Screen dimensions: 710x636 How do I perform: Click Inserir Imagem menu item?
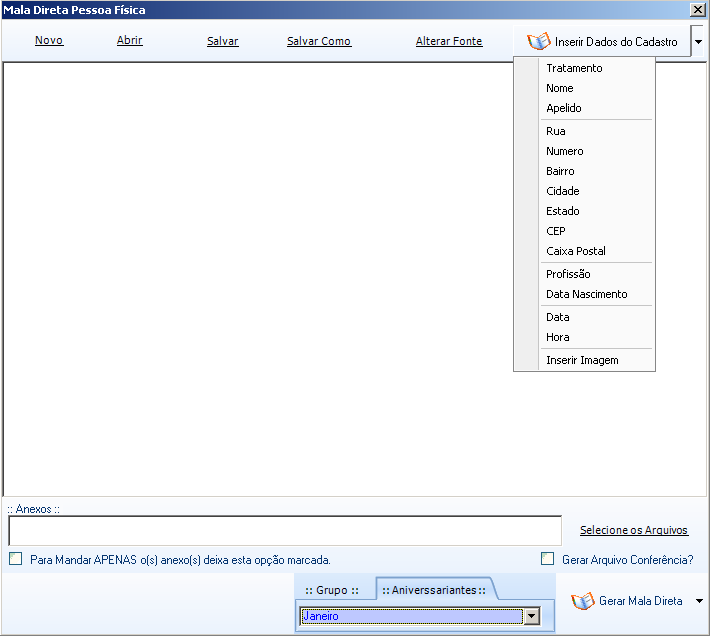tap(582, 360)
